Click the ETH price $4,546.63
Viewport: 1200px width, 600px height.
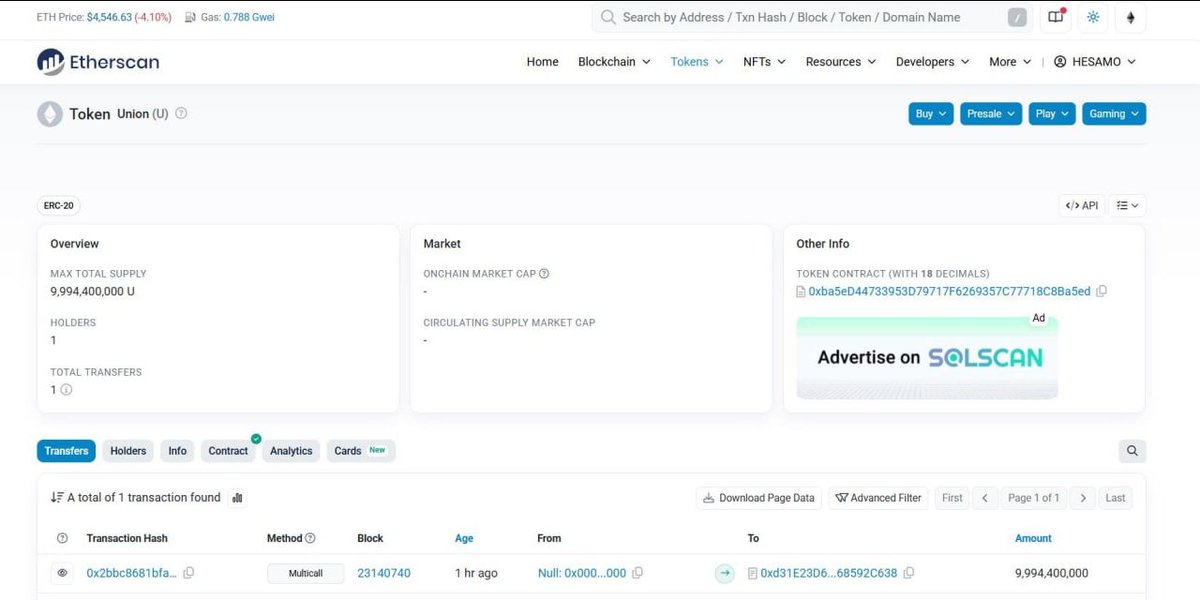pos(109,17)
